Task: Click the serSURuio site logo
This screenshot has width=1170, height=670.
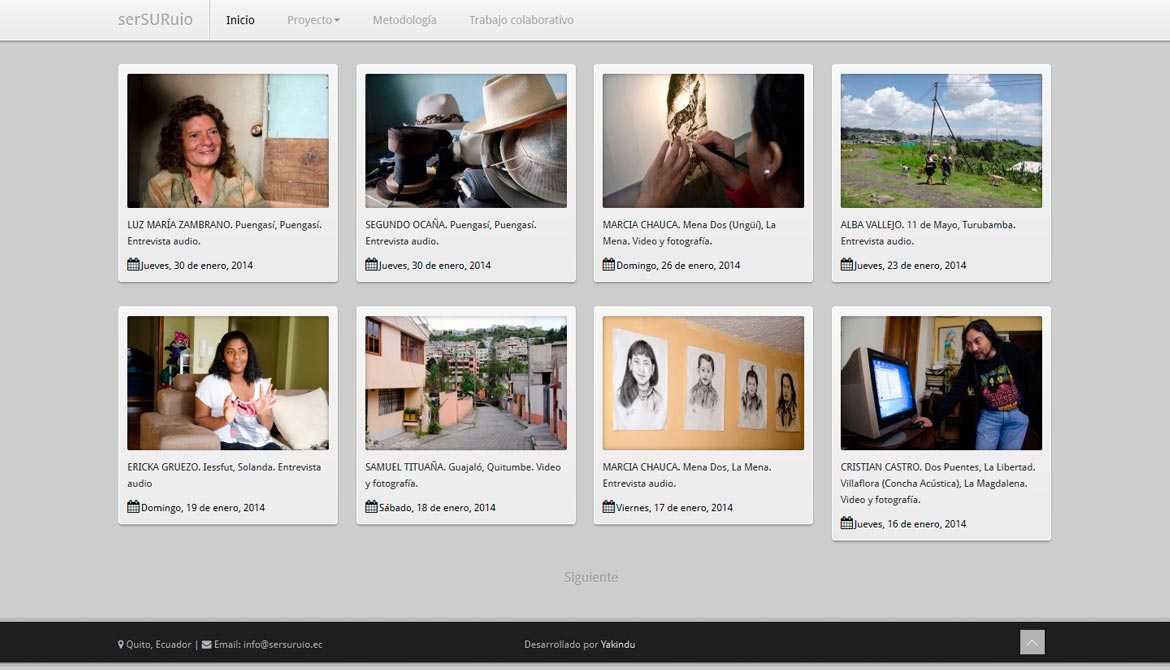Action: (x=155, y=19)
